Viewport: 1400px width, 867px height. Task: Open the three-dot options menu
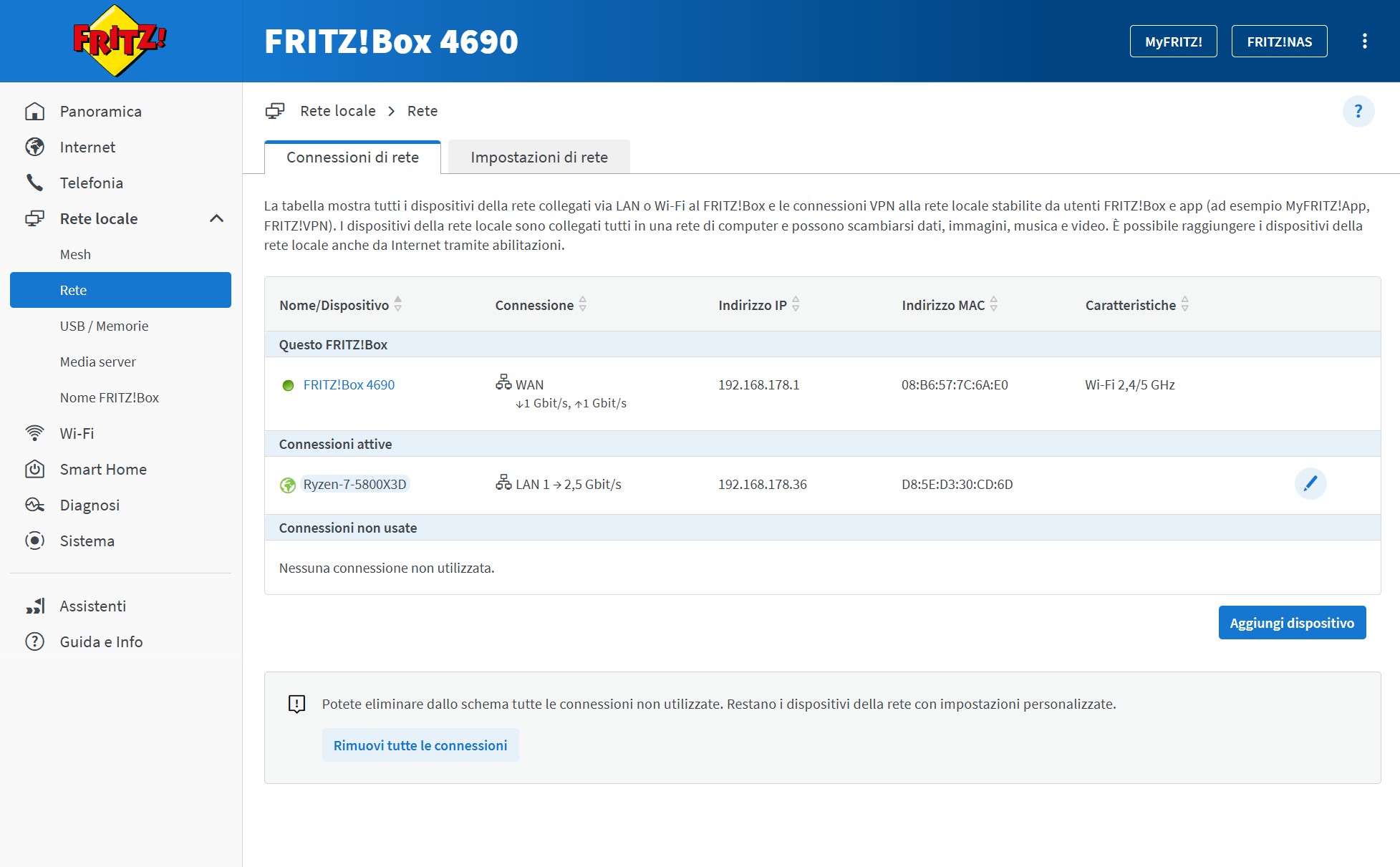[1364, 41]
